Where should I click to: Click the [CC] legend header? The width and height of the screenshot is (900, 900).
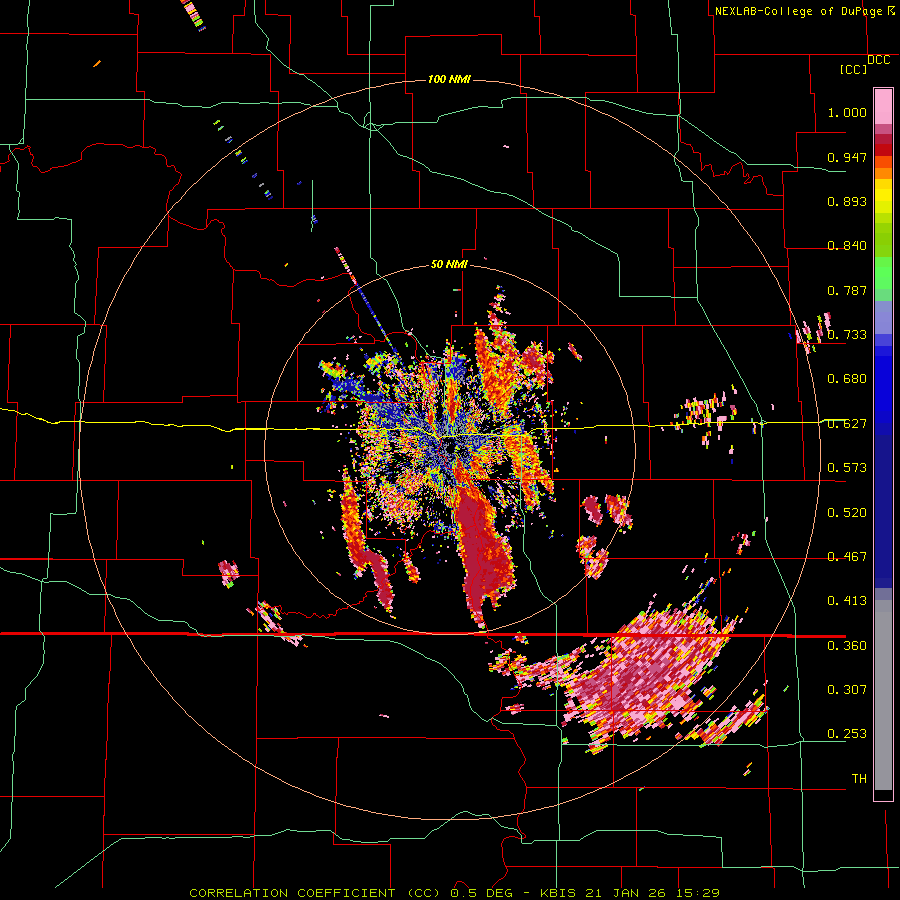coord(854,69)
